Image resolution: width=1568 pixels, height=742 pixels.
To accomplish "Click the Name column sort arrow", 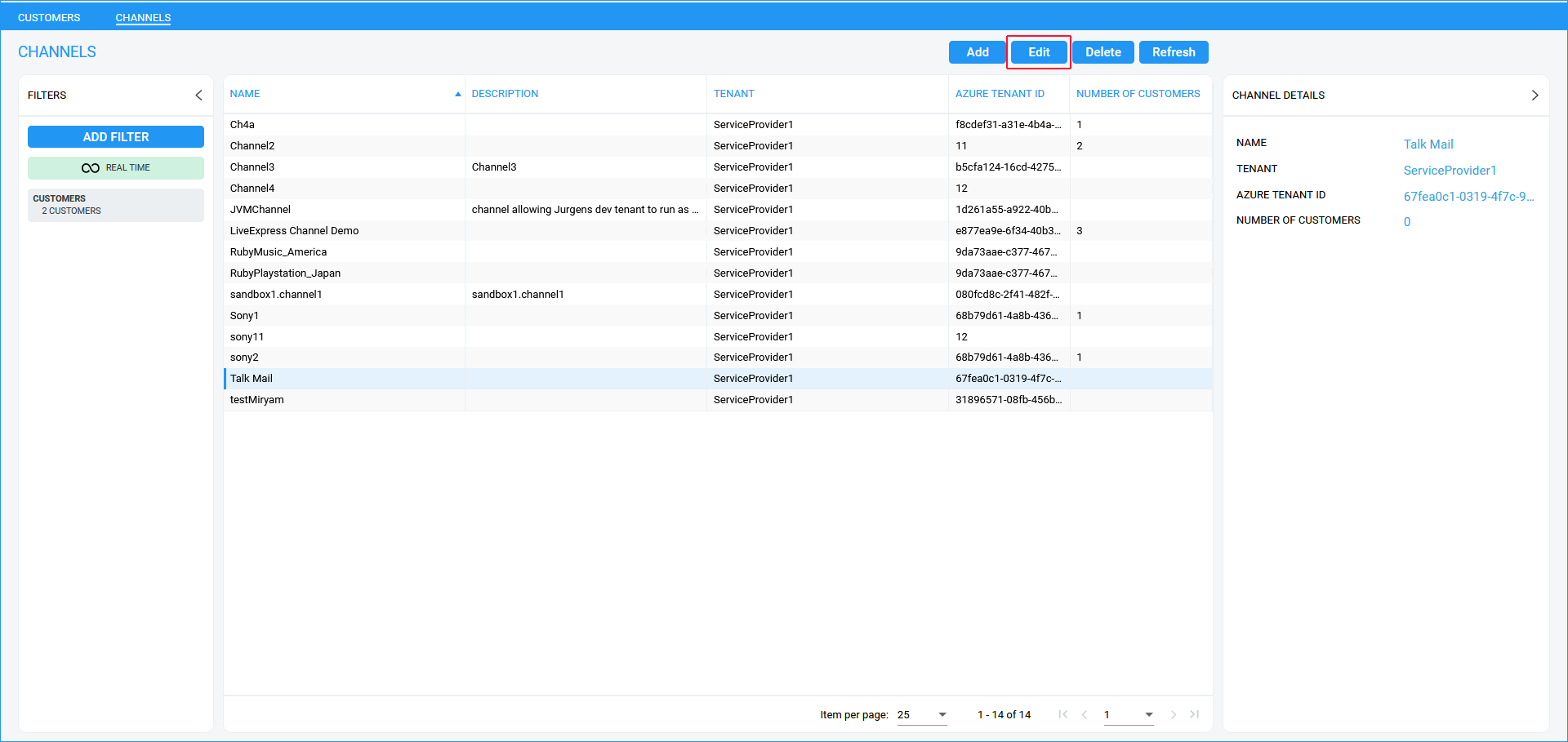I will pos(457,94).
